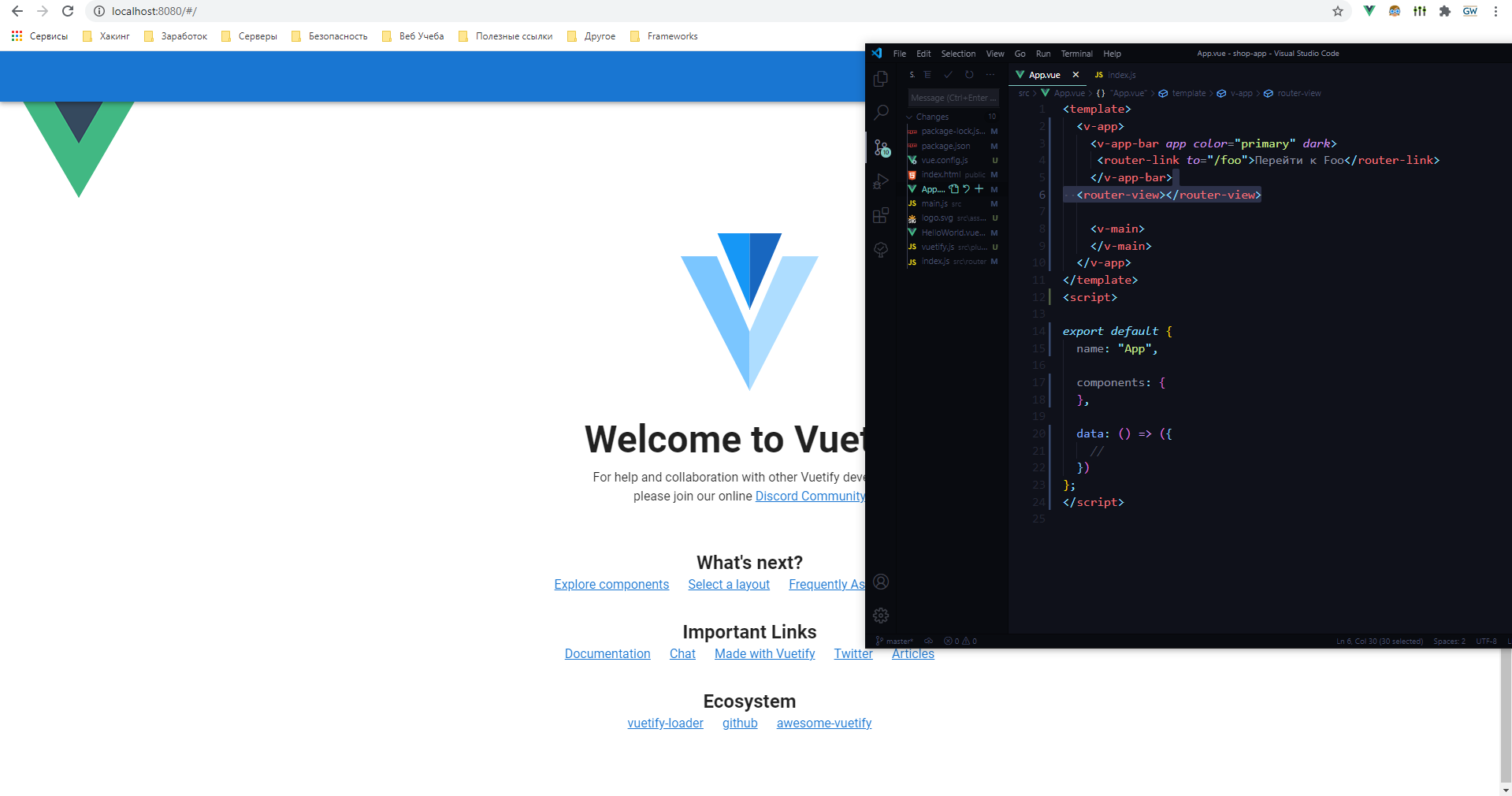Open the Explore components link
The height and width of the screenshot is (796, 1512).
coord(611,584)
